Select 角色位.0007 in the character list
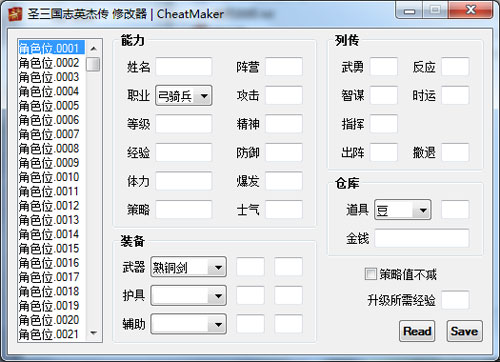The height and width of the screenshot is (362, 500). [x=52, y=134]
